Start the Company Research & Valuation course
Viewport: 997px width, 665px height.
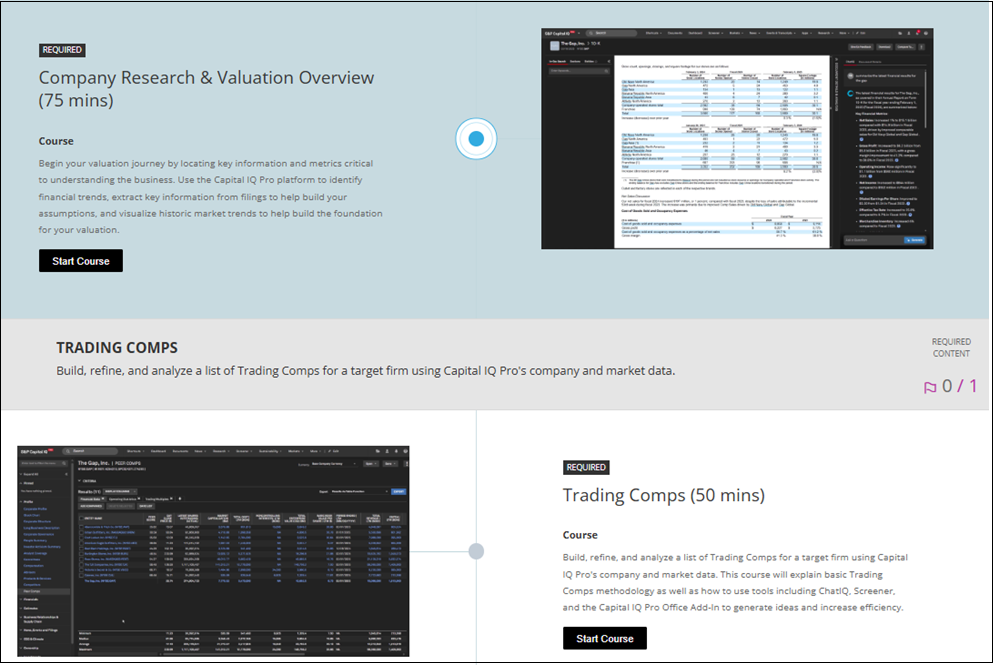[81, 261]
